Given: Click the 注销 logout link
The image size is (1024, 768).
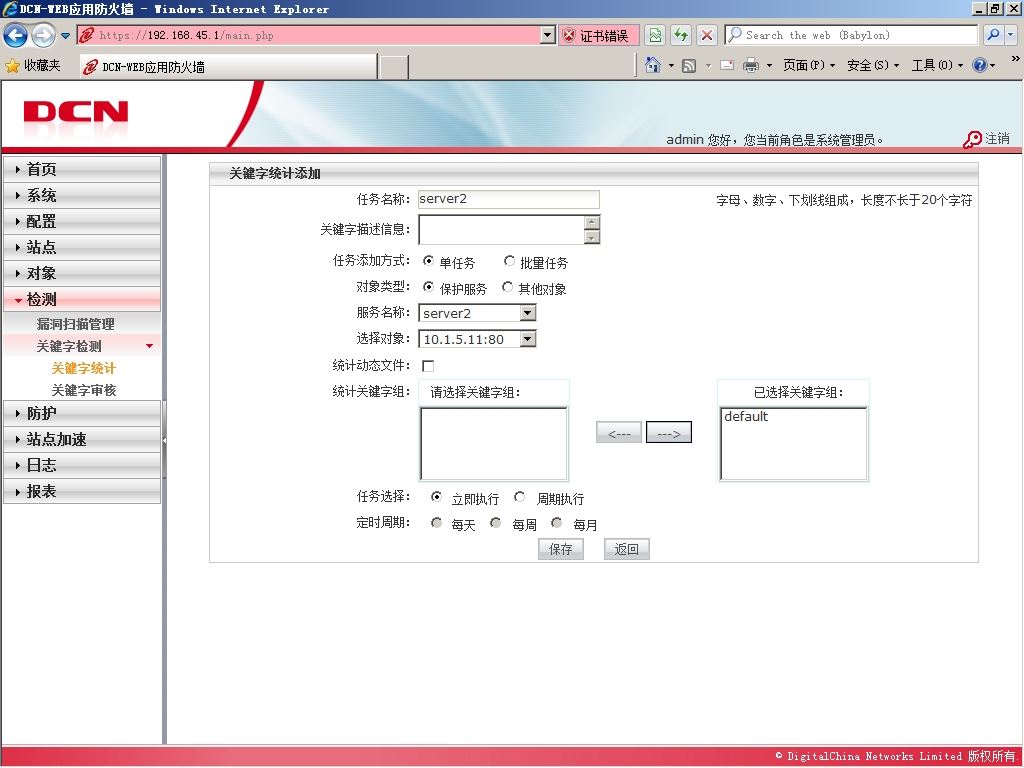Looking at the screenshot, I should (997, 138).
